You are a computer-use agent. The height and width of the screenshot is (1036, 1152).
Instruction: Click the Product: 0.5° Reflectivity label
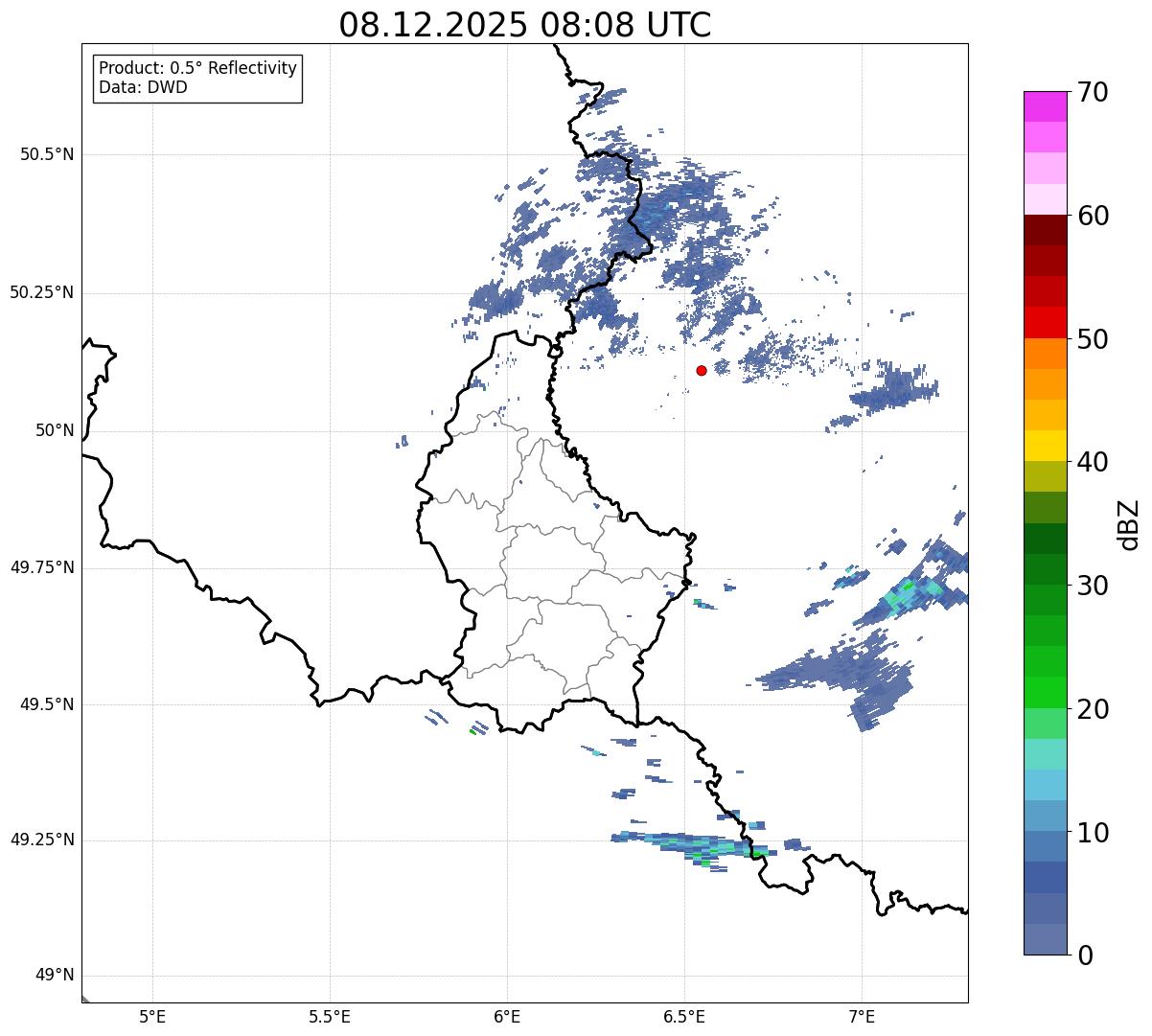pyautogui.click(x=197, y=68)
